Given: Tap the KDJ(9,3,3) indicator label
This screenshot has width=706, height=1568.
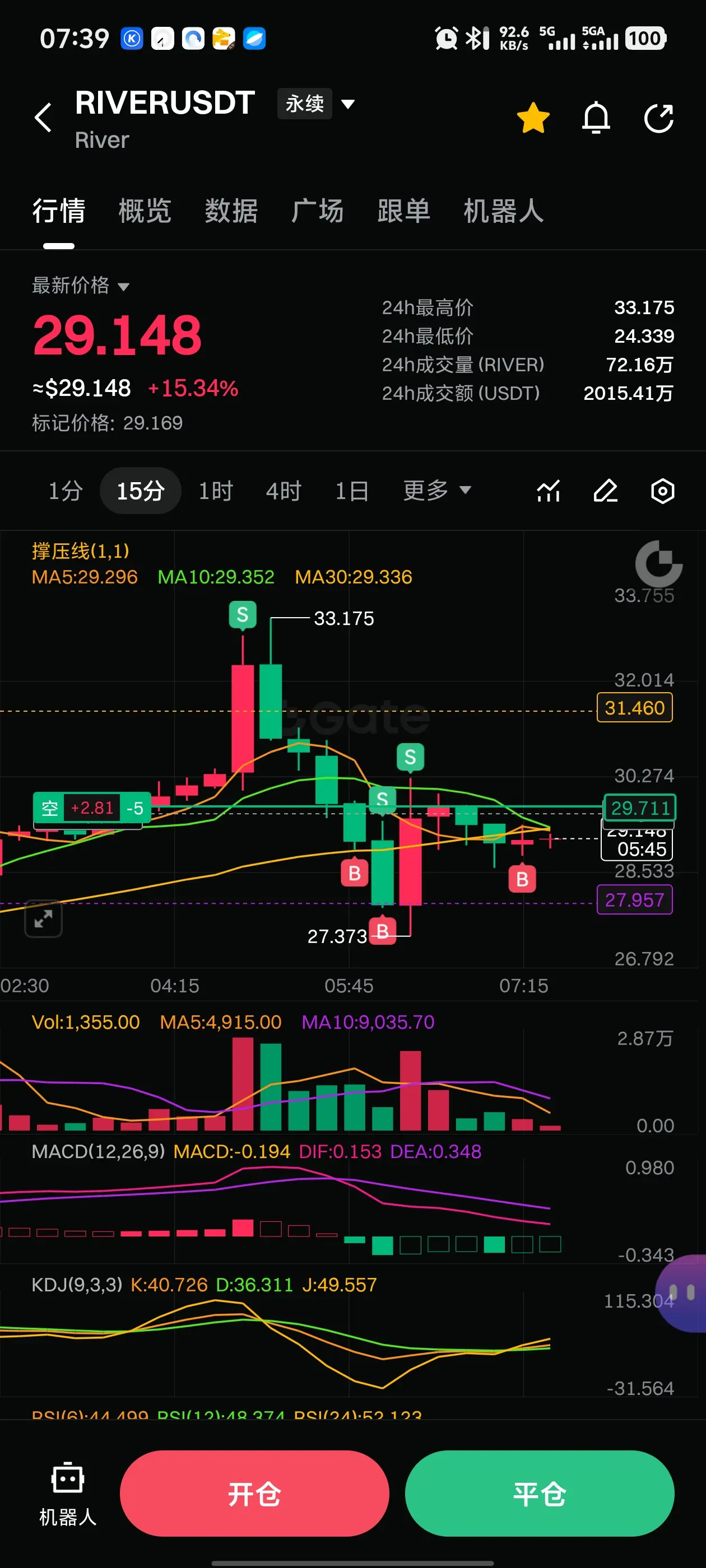Looking at the screenshot, I should coord(77,1285).
